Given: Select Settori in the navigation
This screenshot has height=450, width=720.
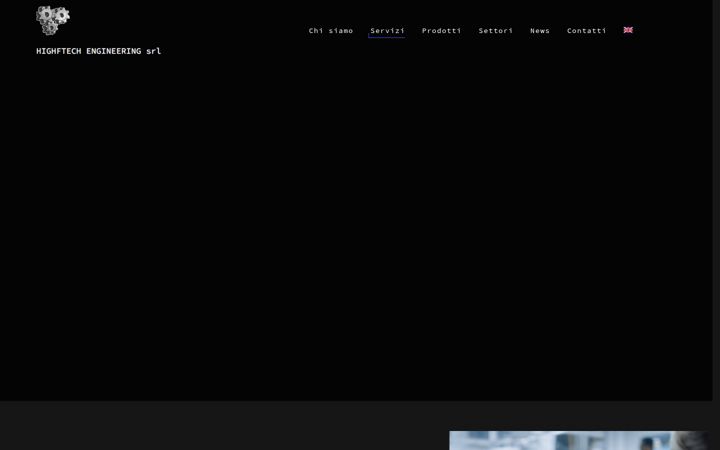Looking at the screenshot, I should 495,31.
